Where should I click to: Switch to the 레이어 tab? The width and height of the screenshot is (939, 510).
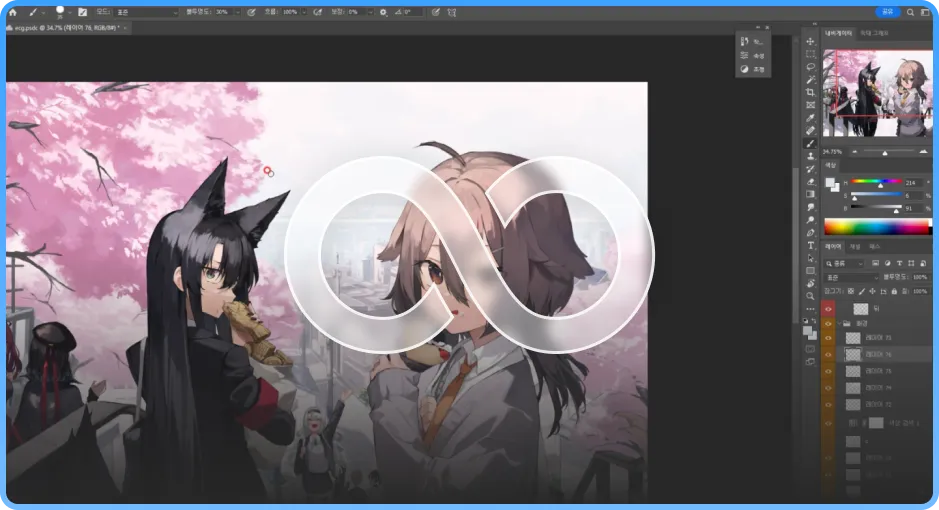pyautogui.click(x=833, y=247)
